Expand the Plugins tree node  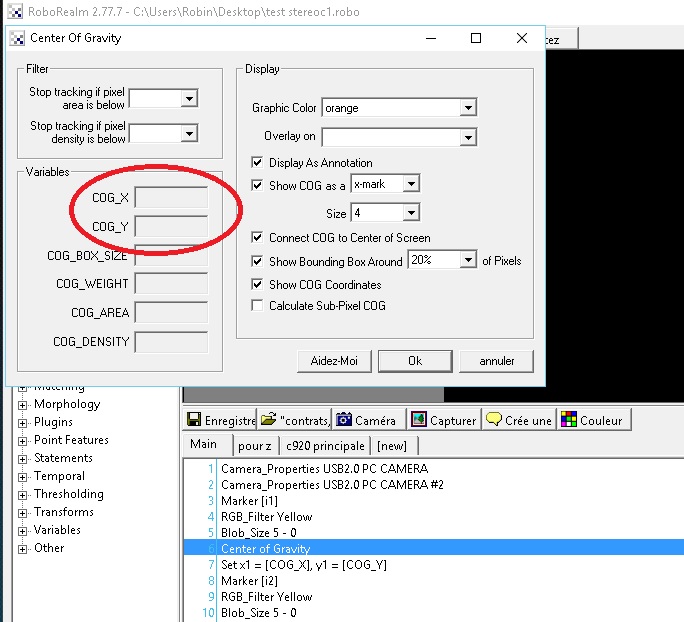[22, 423]
